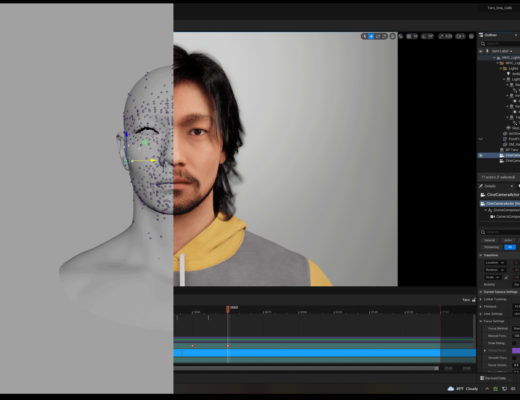Image resolution: width=520 pixels, height=400 pixels.
Task: Toggle world/local coordinate system globe
Action: click(393, 36)
